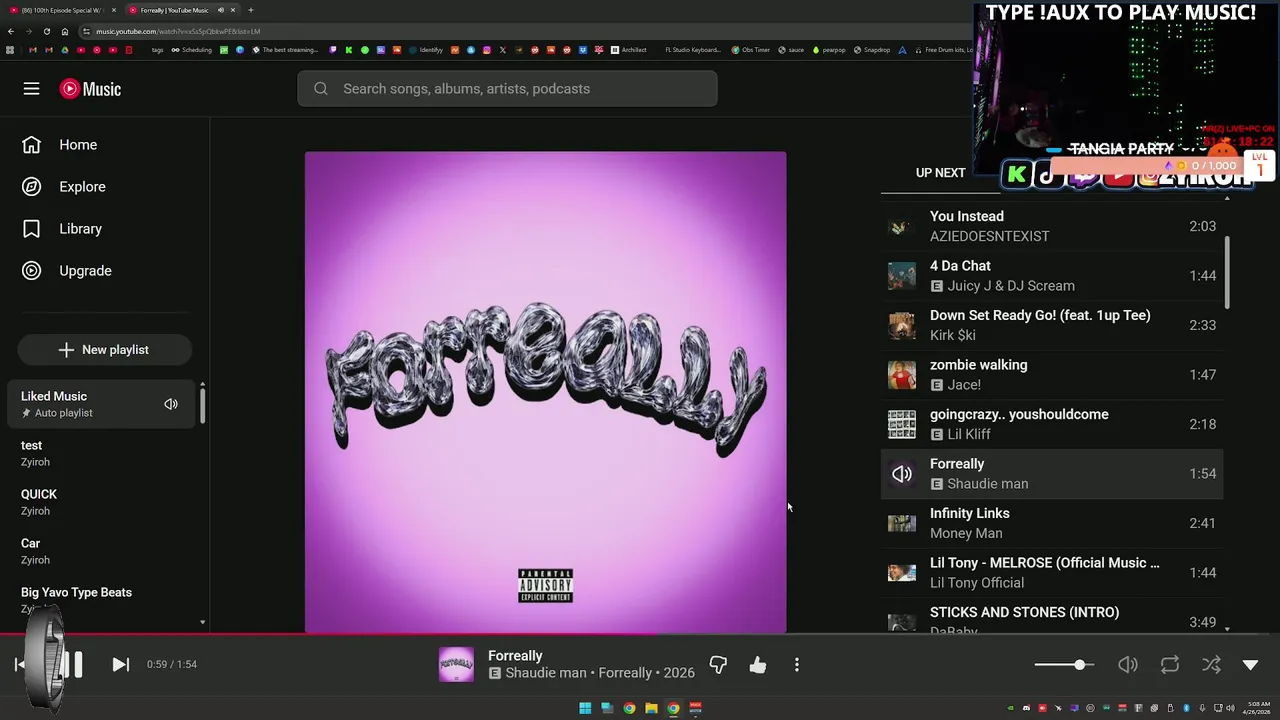Screen dimensions: 1280x720
Task: Play '4 Da Chat' from the queue
Action: (1051, 276)
